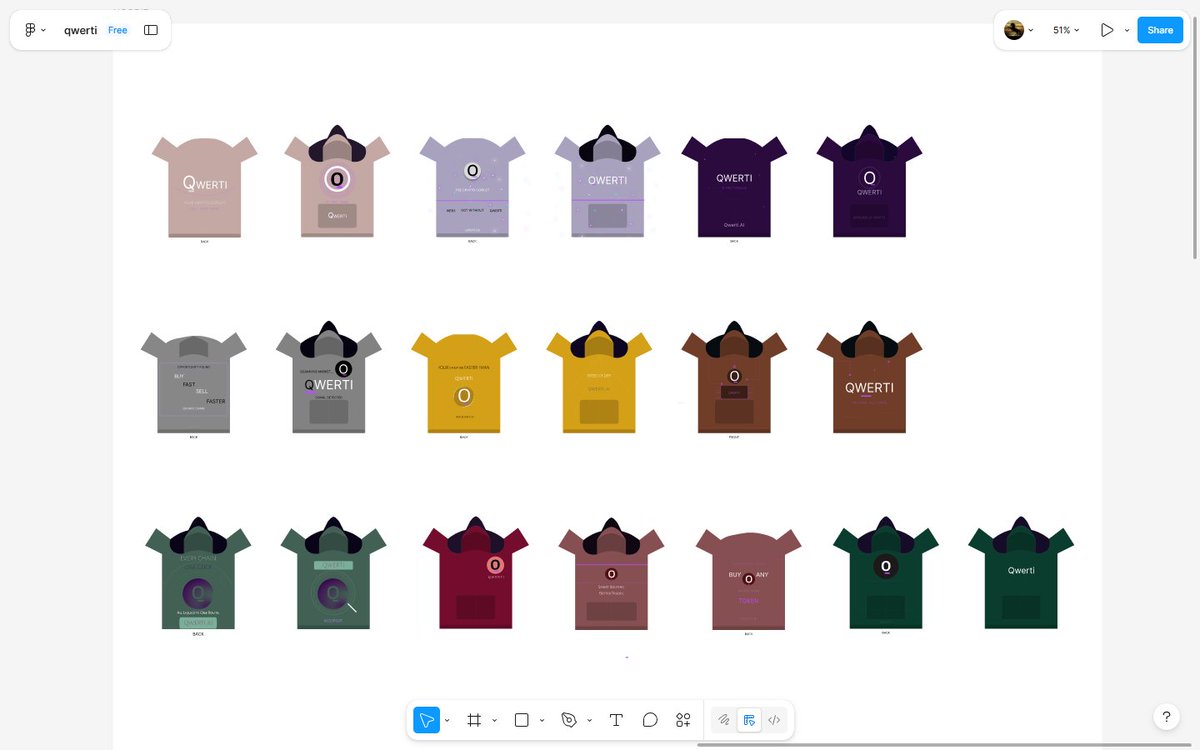Select the Move tool
1200x750 pixels.
pyautogui.click(x=427, y=720)
